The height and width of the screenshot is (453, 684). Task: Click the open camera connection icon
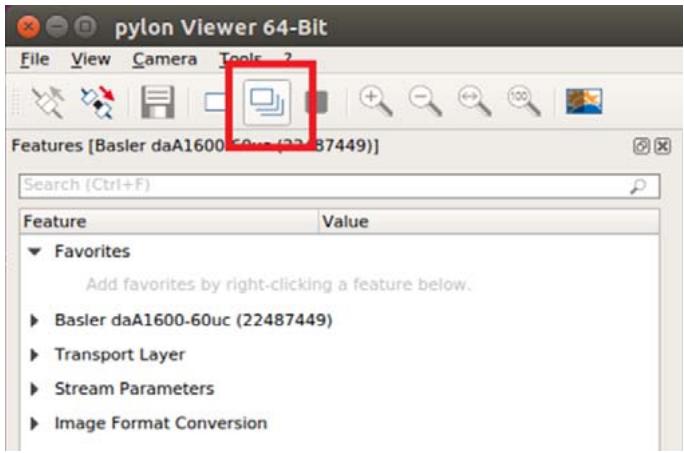(48, 102)
